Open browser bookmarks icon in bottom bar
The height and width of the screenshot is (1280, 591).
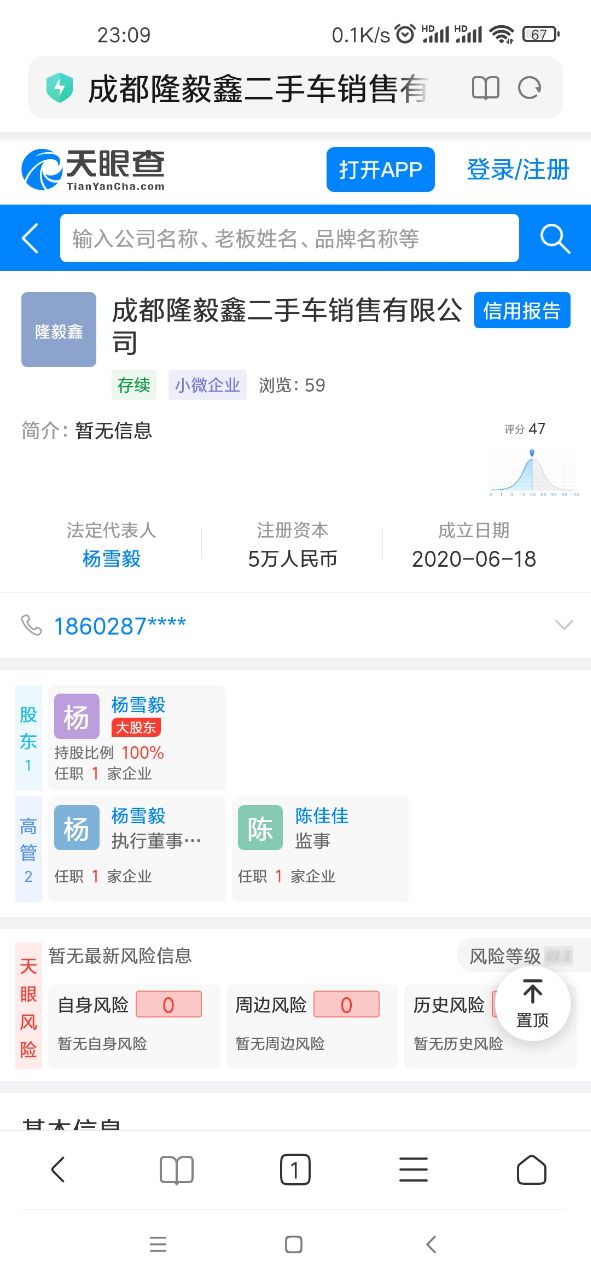click(x=177, y=1170)
